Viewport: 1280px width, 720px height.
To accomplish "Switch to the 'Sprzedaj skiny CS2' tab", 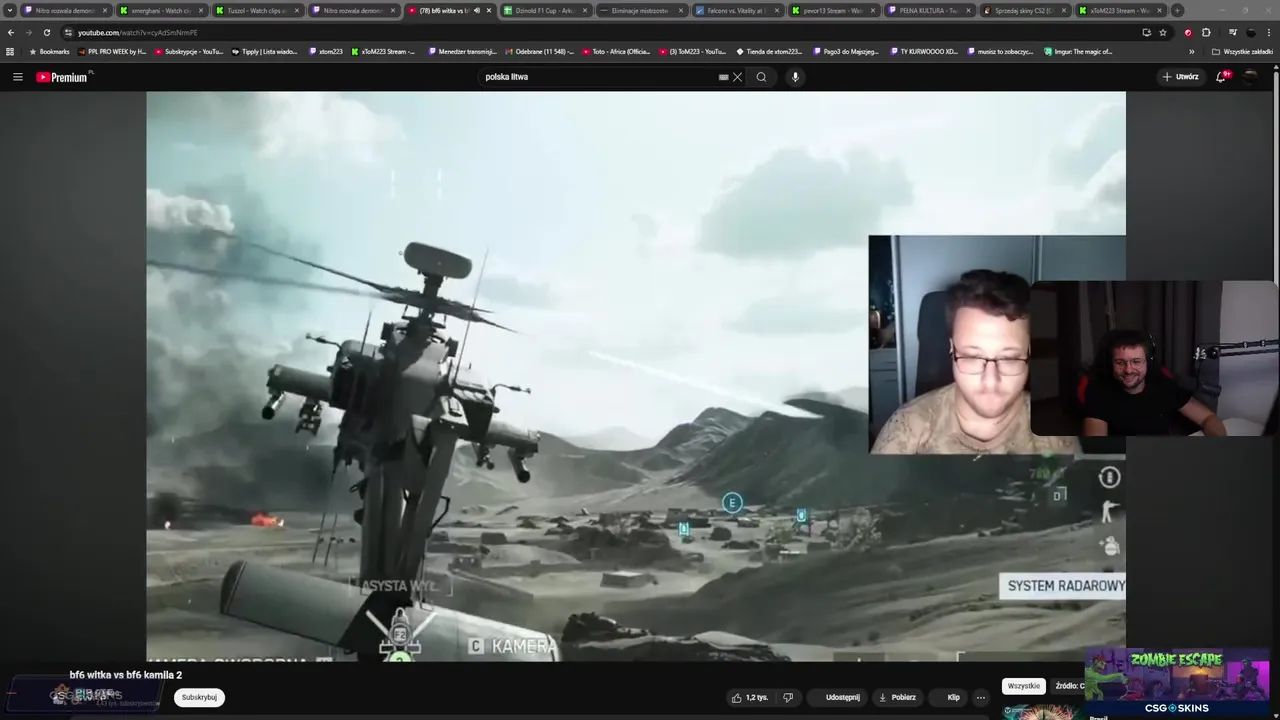I will pos(1024,10).
